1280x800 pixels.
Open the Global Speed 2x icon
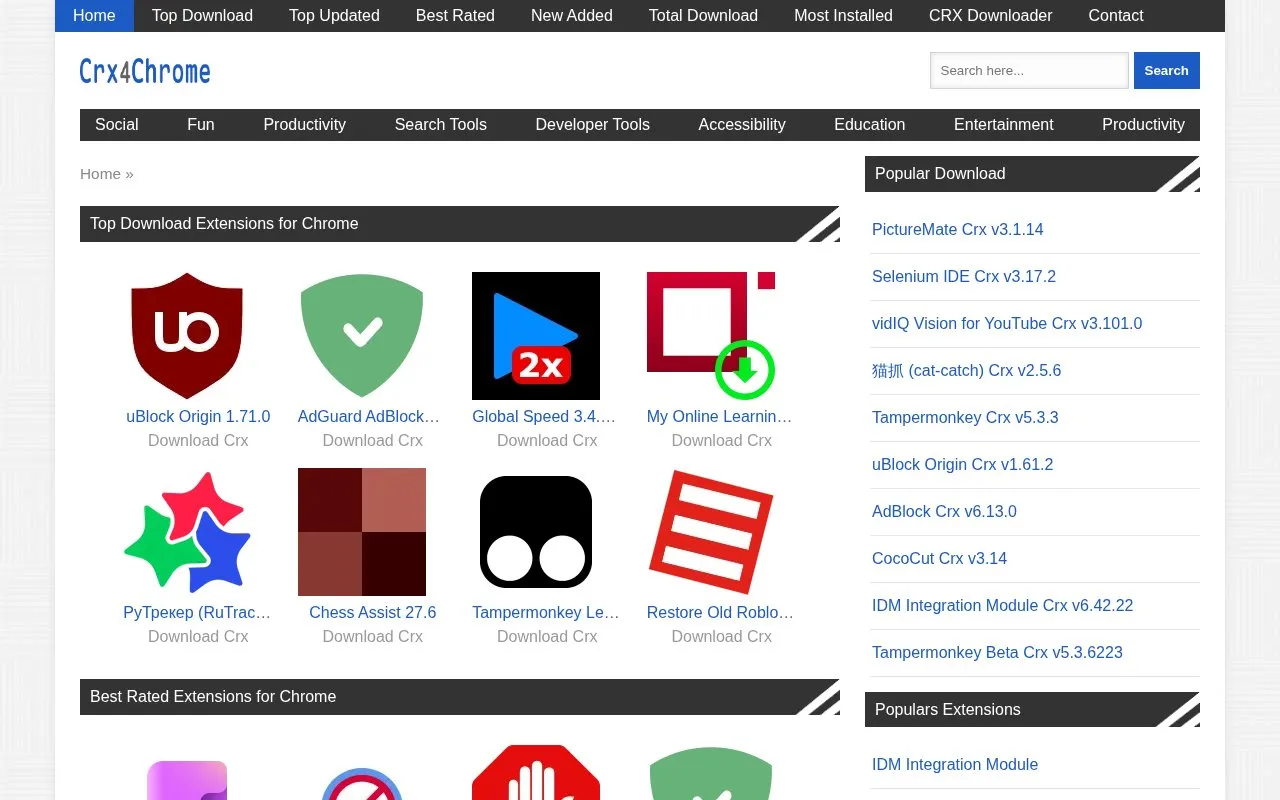pyautogui.click(x=536, y=336)
